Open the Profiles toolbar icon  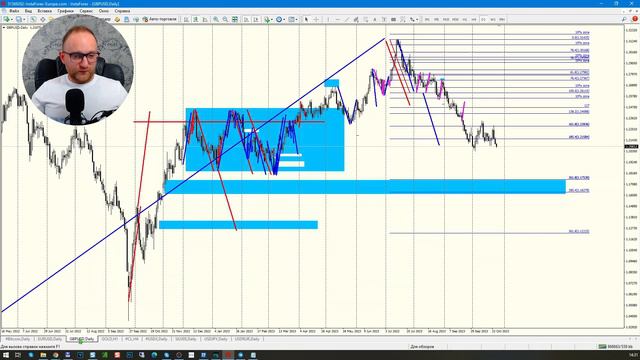(x=18, y=19)
